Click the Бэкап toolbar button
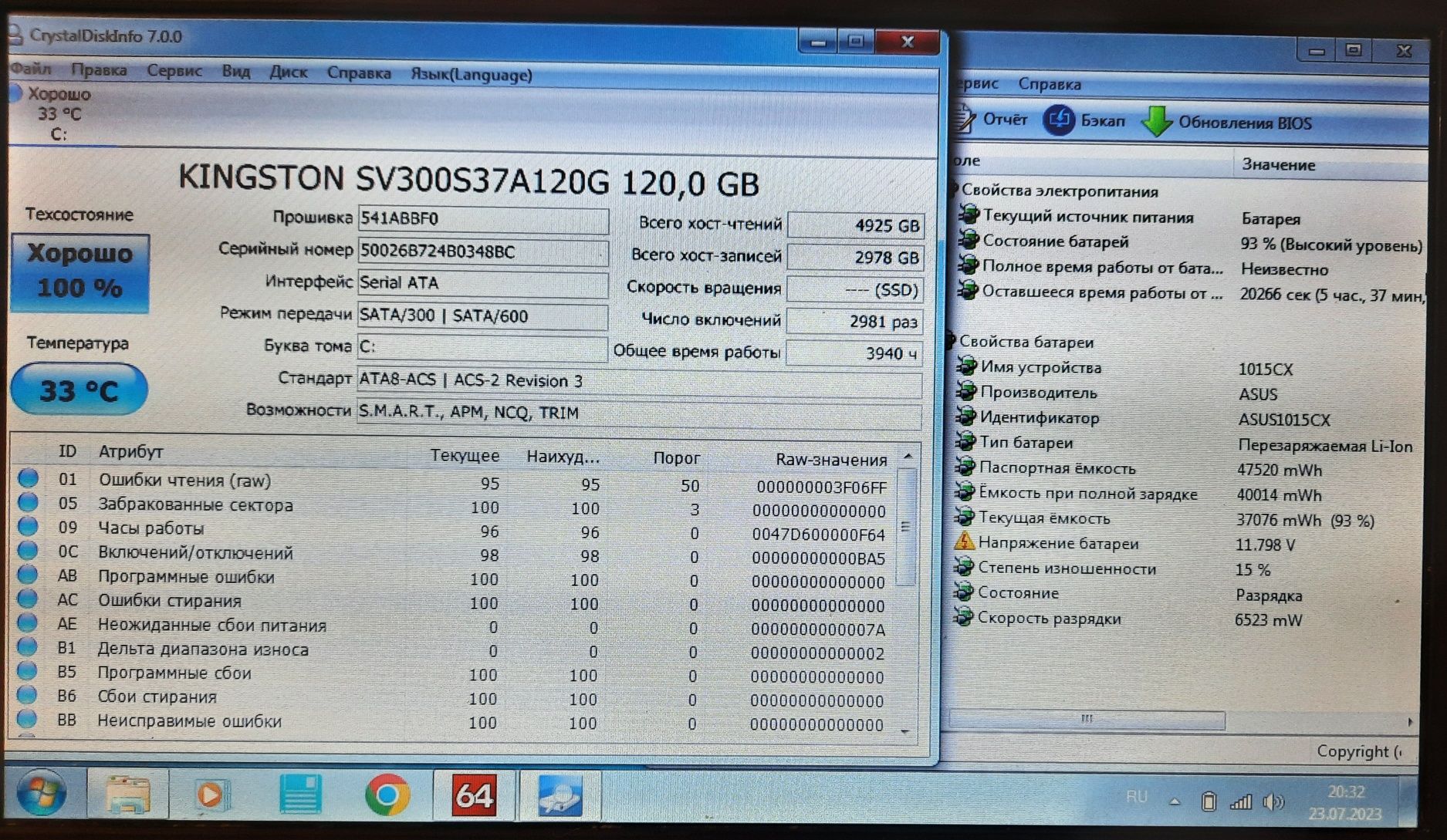 pyautogui.click(x=1085, y=120)
